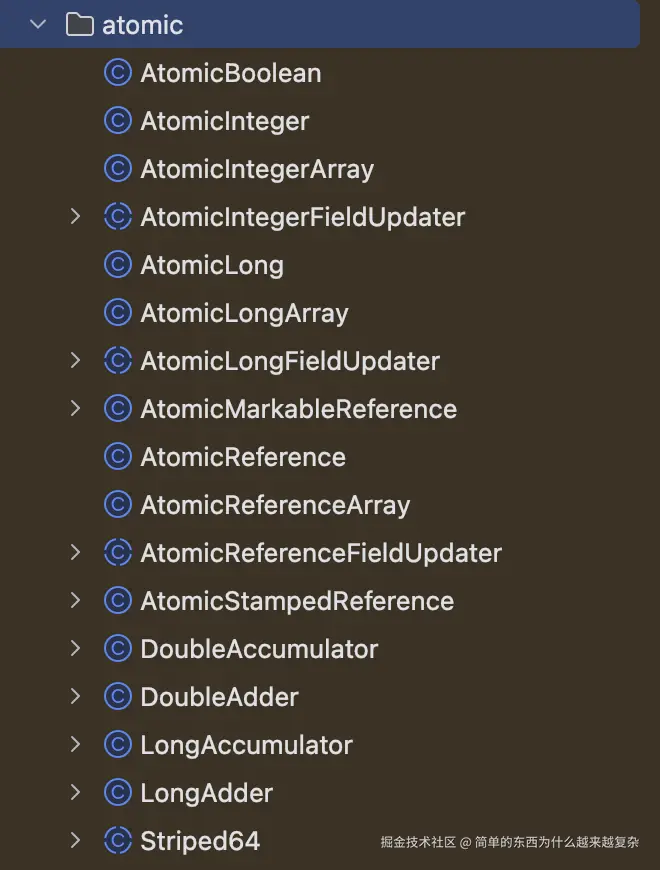Select AtomicReferenceArray class entry
Screen dimensions: 660x870
275,505
